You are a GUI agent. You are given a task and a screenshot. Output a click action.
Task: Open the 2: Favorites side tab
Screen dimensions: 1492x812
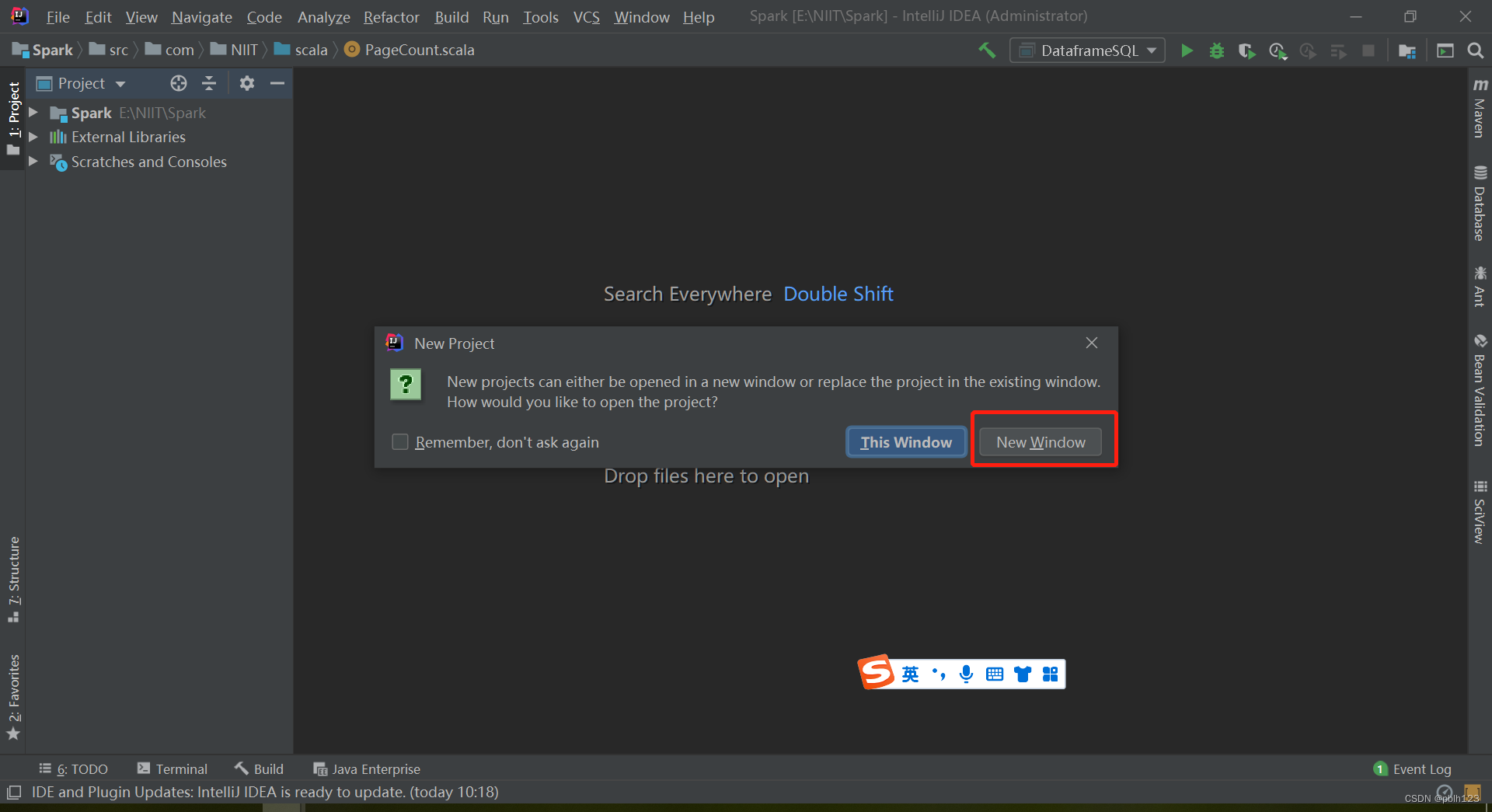(13, 697)
